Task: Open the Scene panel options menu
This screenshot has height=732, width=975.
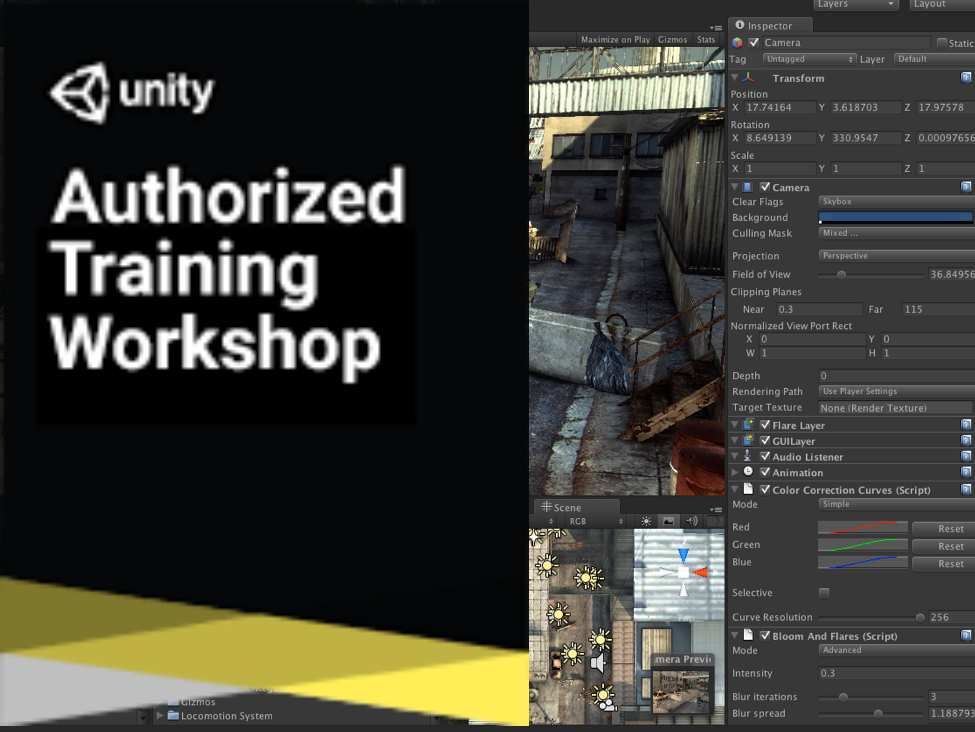Action: pos(715,509)
